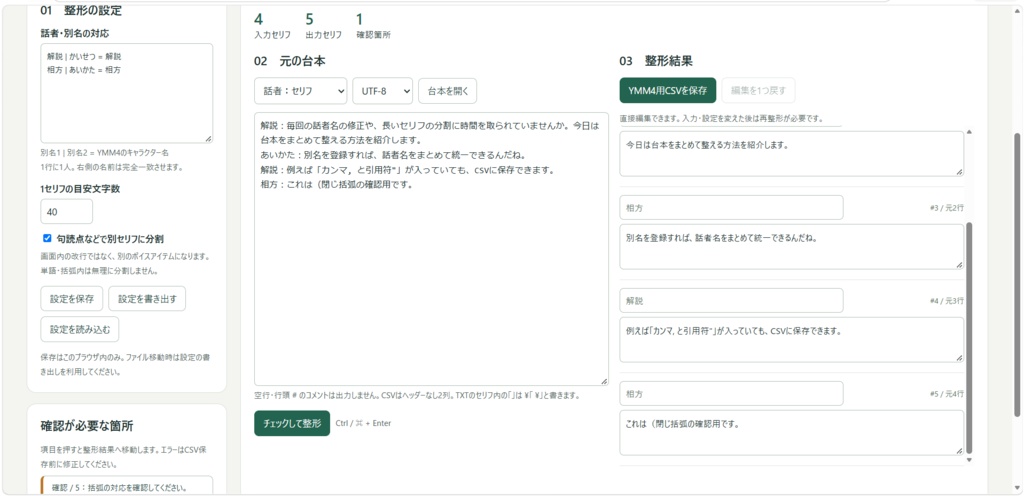The width and height of the screenshot is (1024, 496).
Task: Click the #5 / 元4行 label
Action: tap(946, 394)
